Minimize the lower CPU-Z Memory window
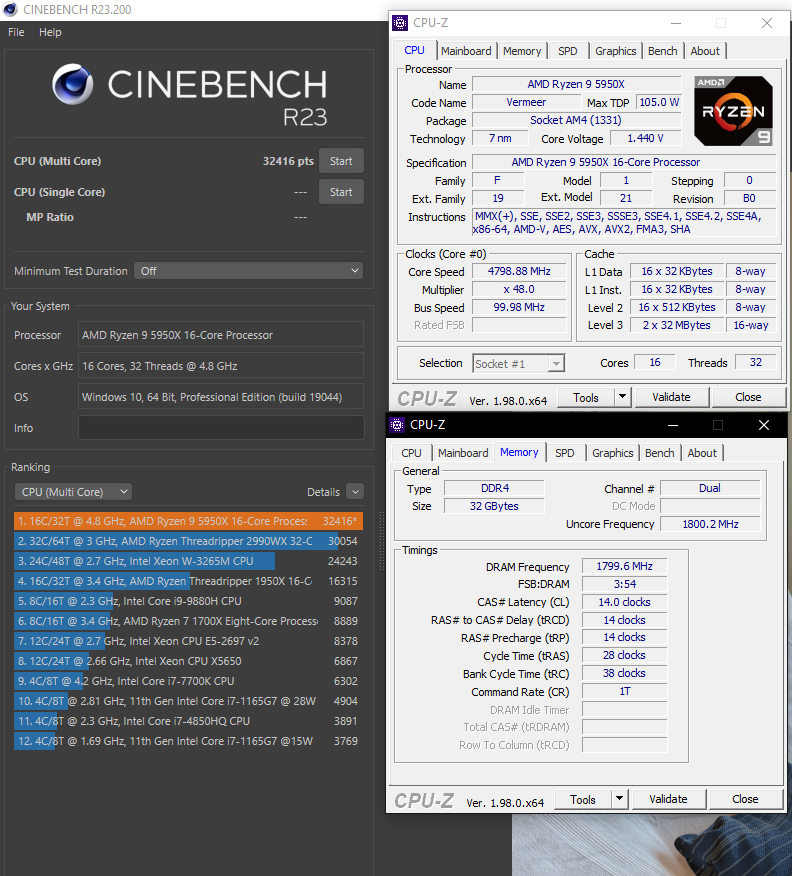This screenshot has width=792, height=876. pyautogui.click(x=673, y=425)
